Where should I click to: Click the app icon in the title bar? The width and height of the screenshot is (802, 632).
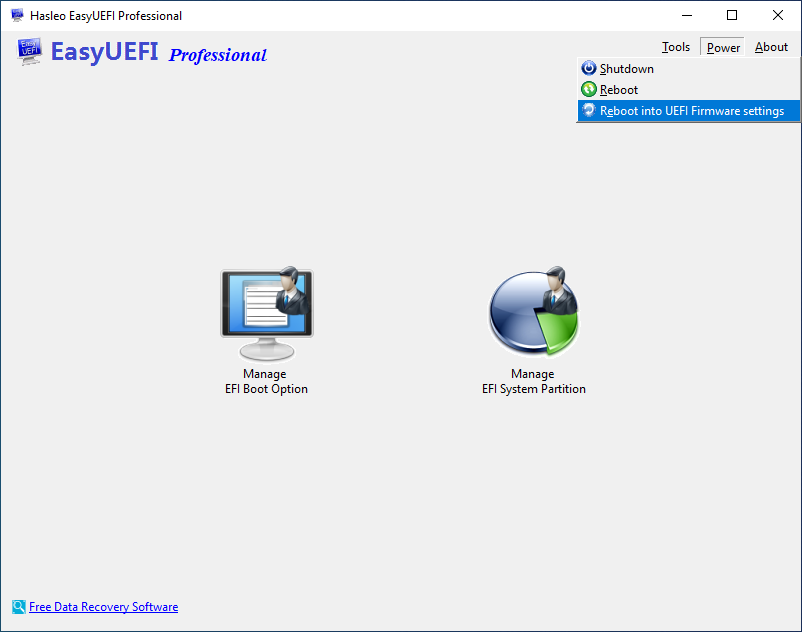[x=17, y=15]
